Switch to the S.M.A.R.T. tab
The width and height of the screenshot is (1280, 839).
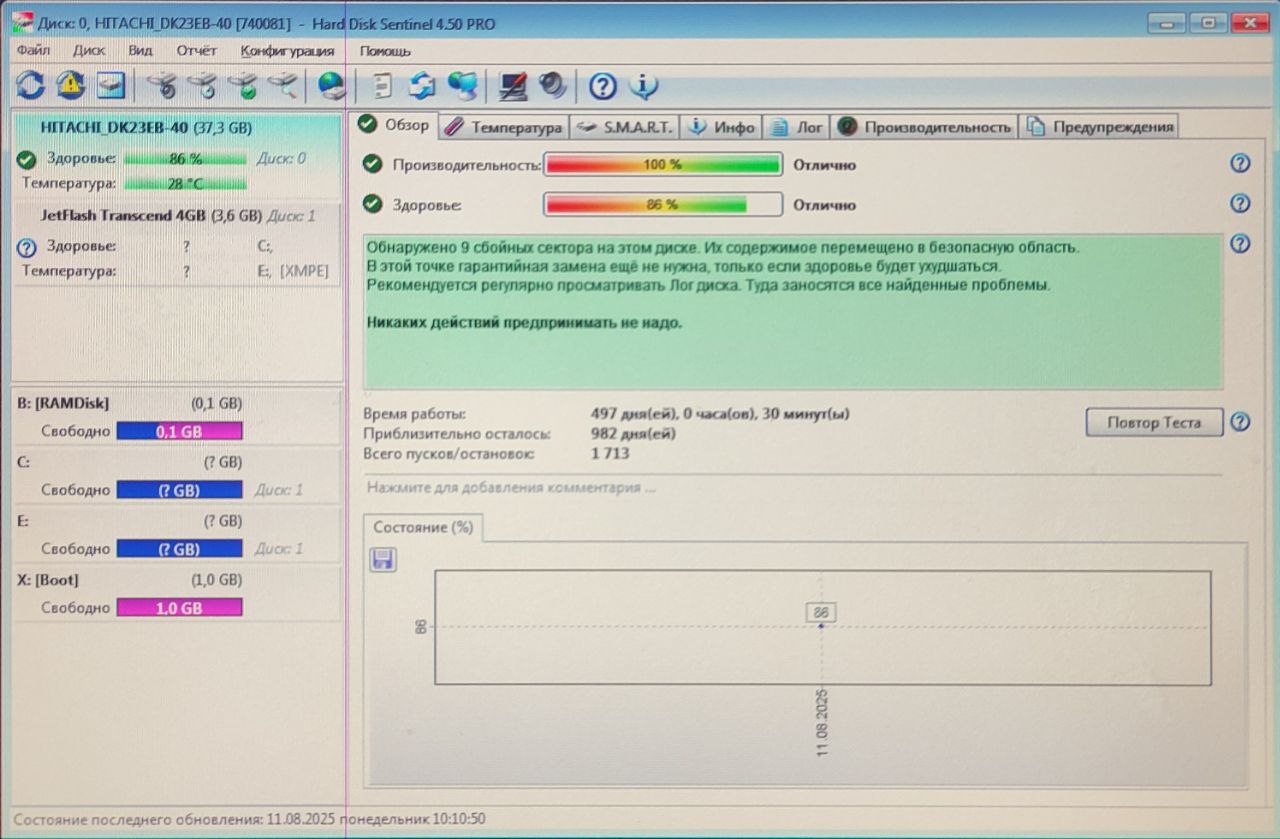pos(626,127)
